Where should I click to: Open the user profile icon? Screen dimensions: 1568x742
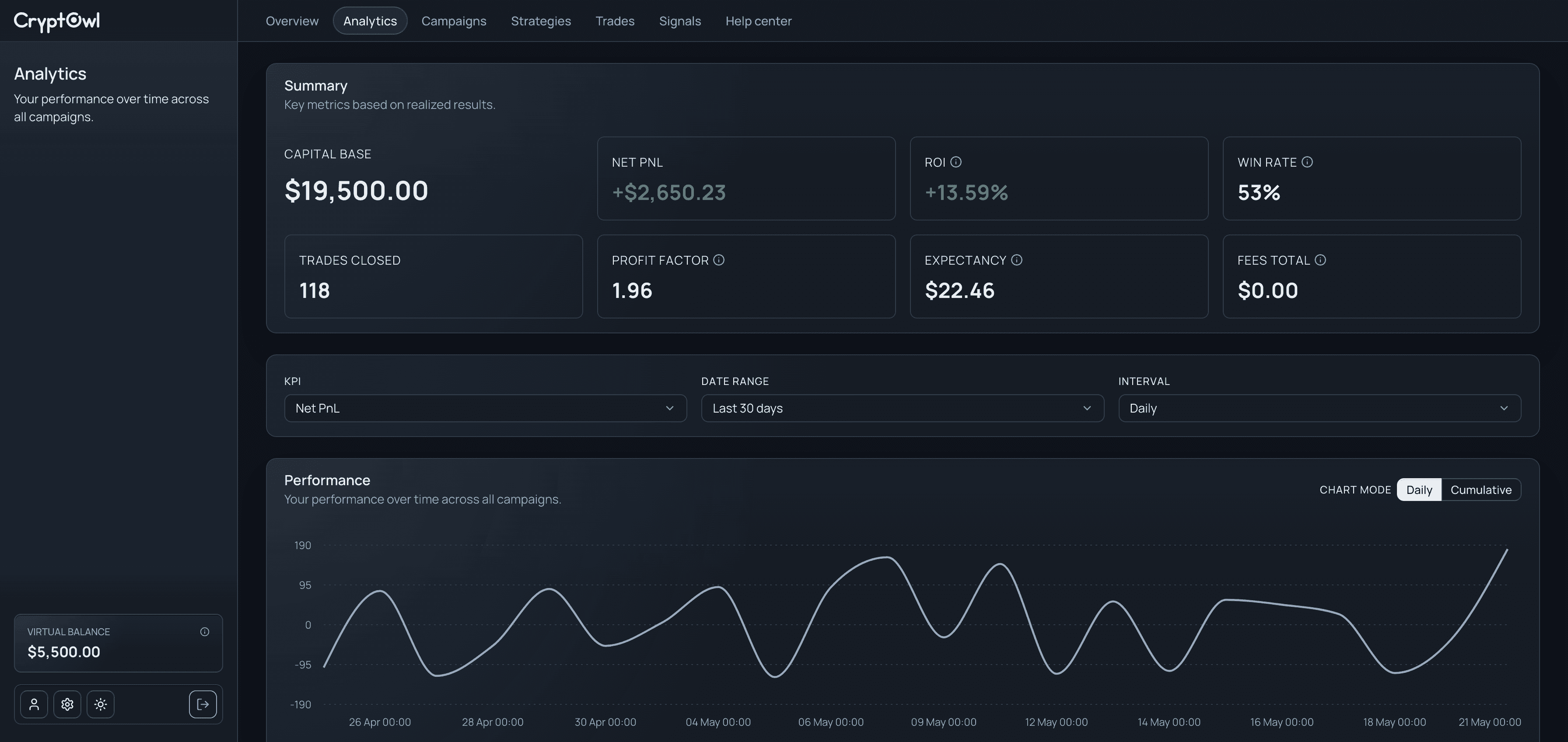[x=34, y=704]
